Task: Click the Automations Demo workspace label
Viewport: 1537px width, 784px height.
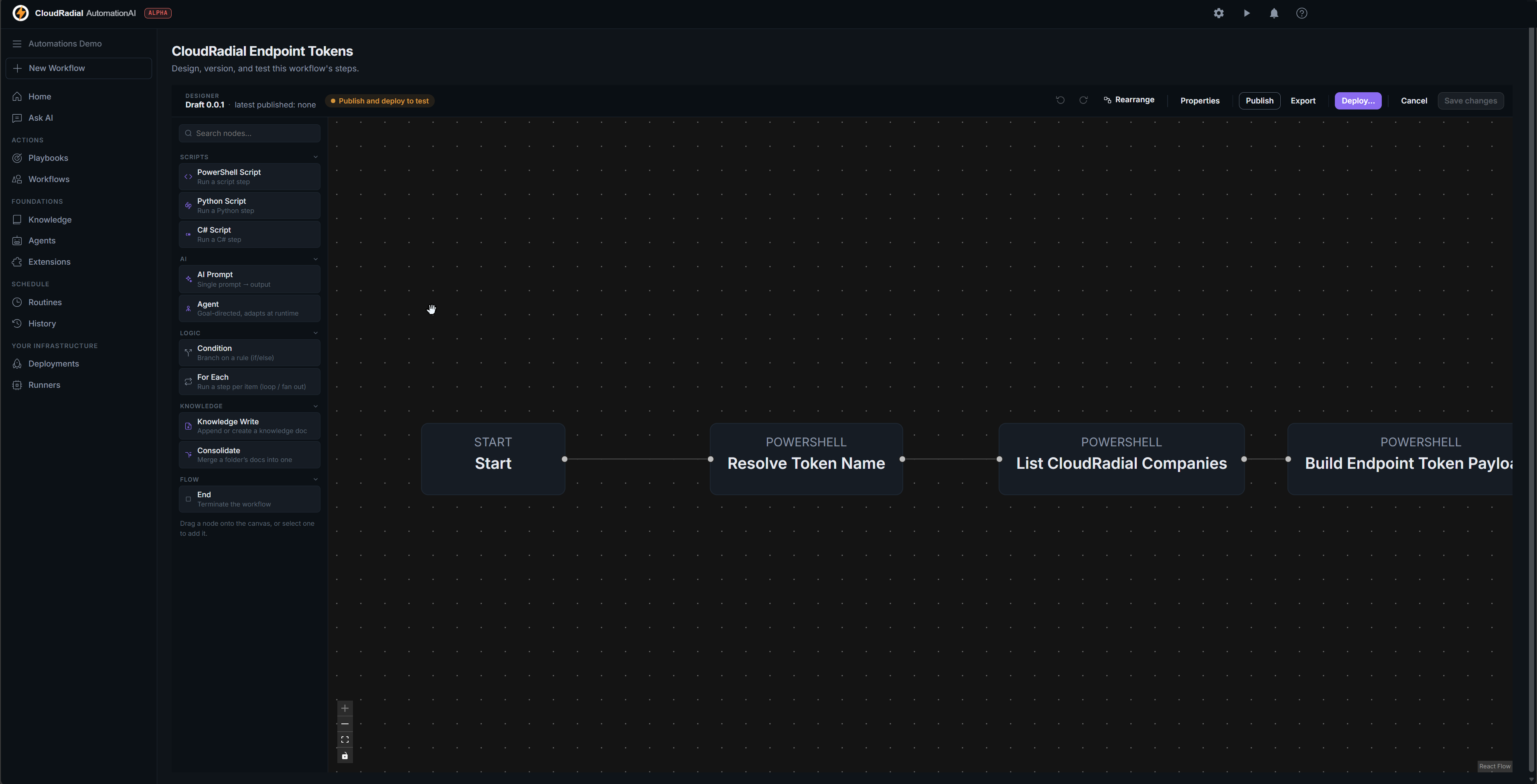Action: tap(65, 44)
